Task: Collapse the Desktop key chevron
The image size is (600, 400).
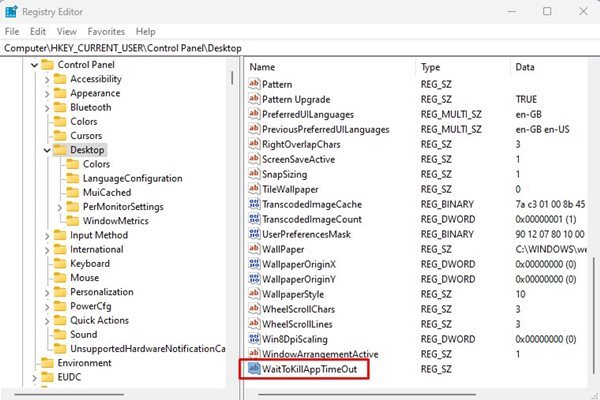Action: 47,150
